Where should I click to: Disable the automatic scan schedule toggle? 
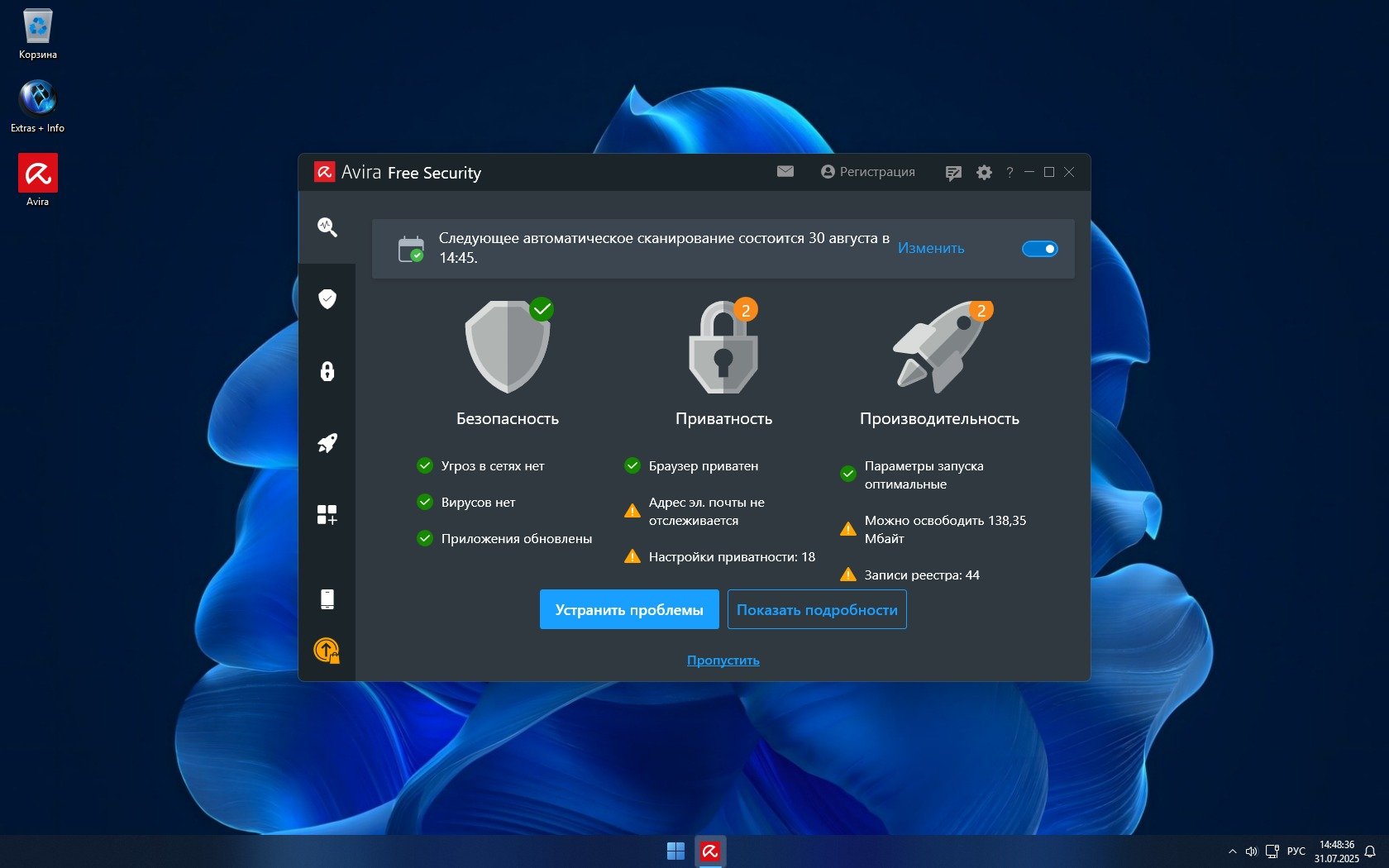click(x=1039, y=249)
